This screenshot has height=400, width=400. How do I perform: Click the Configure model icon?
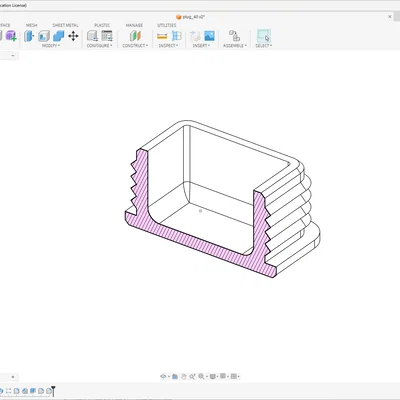(92, 36)
